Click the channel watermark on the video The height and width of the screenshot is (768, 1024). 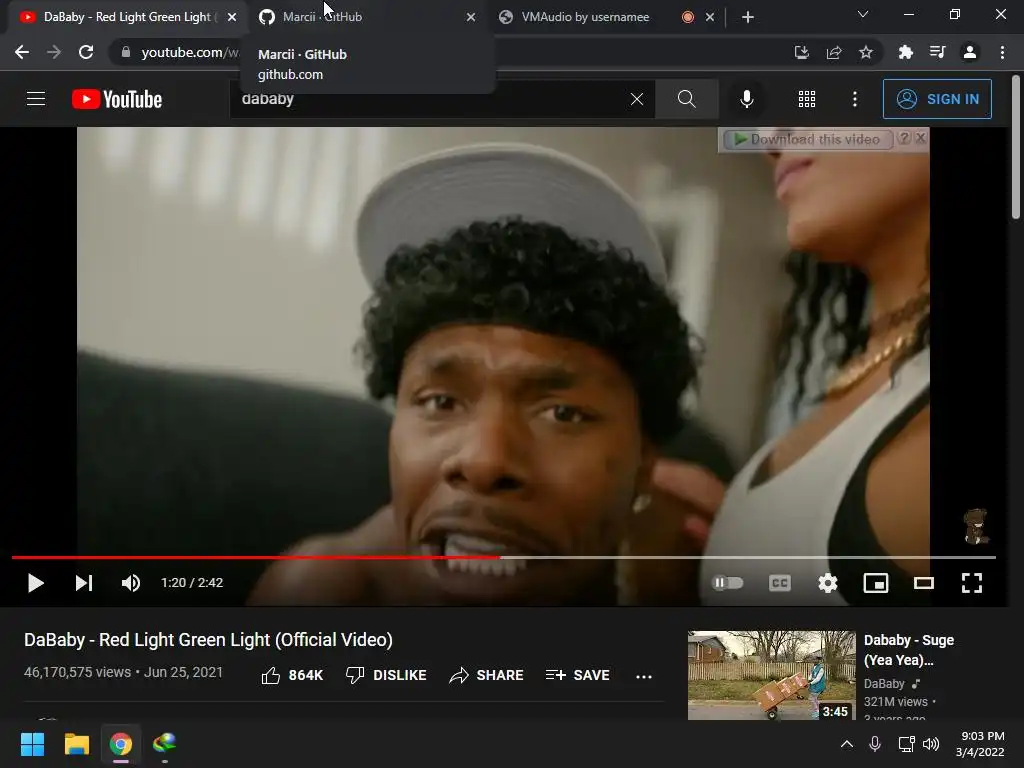(x=976, y=526)
